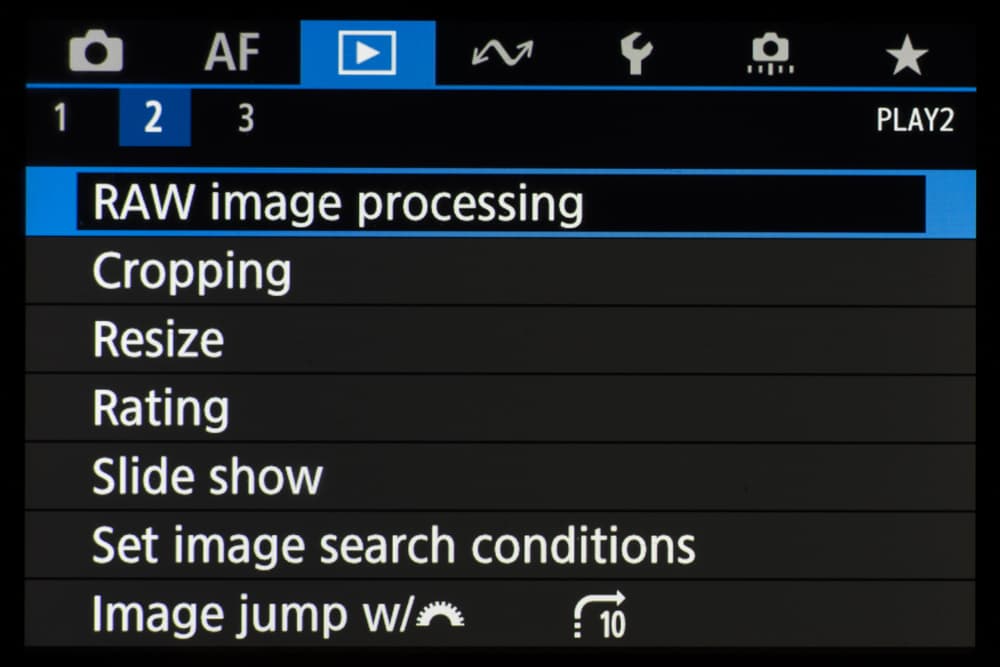
Task: Choose the Rating menu entry
Action: (500, 408)
